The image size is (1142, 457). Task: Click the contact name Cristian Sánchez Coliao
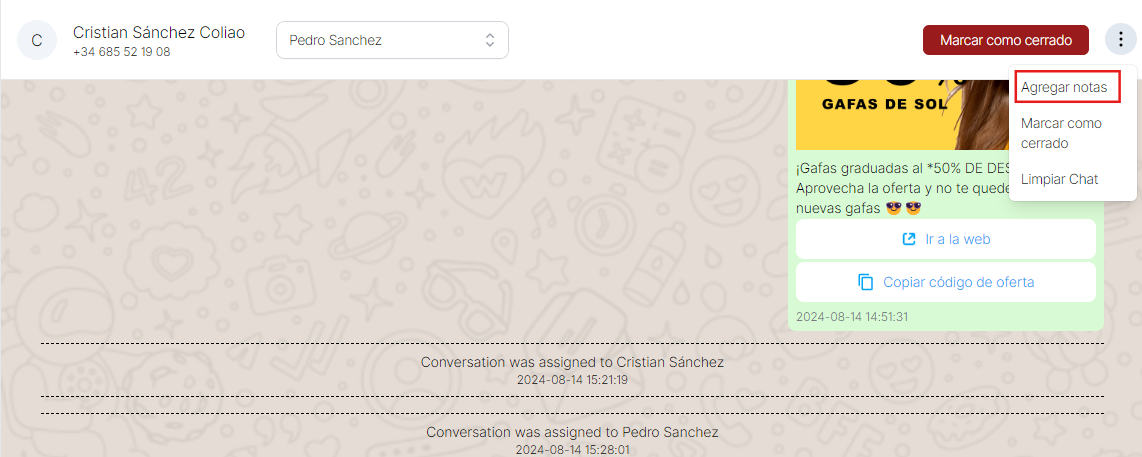[159, 33]
